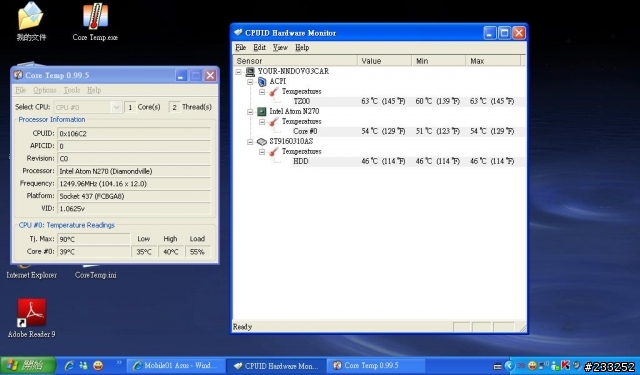Launch Internet Explorer from quick launch bar
Image resolution: width=640 pixels, height=375 pixels.
click(69, 365)
